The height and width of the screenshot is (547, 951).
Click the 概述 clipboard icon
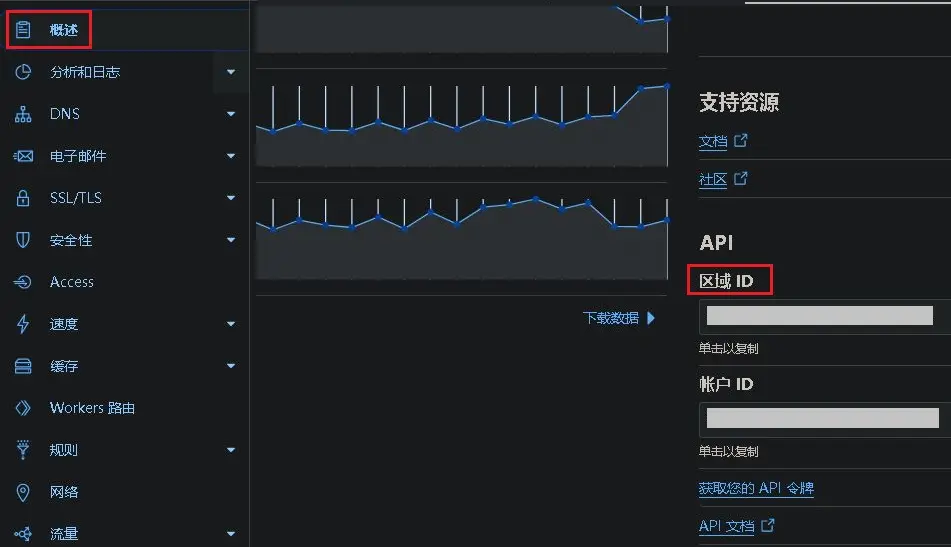23,29
